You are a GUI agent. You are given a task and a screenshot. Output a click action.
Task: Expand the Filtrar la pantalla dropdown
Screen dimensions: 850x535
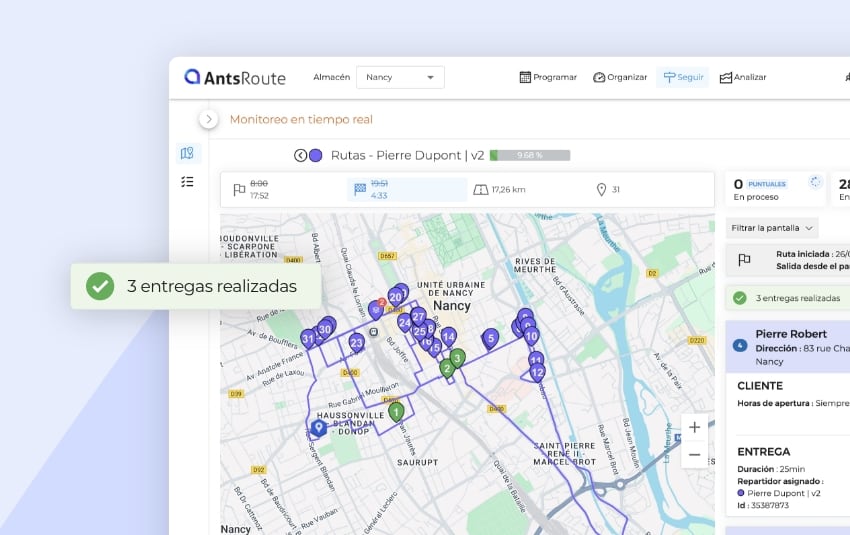[772, 228]
